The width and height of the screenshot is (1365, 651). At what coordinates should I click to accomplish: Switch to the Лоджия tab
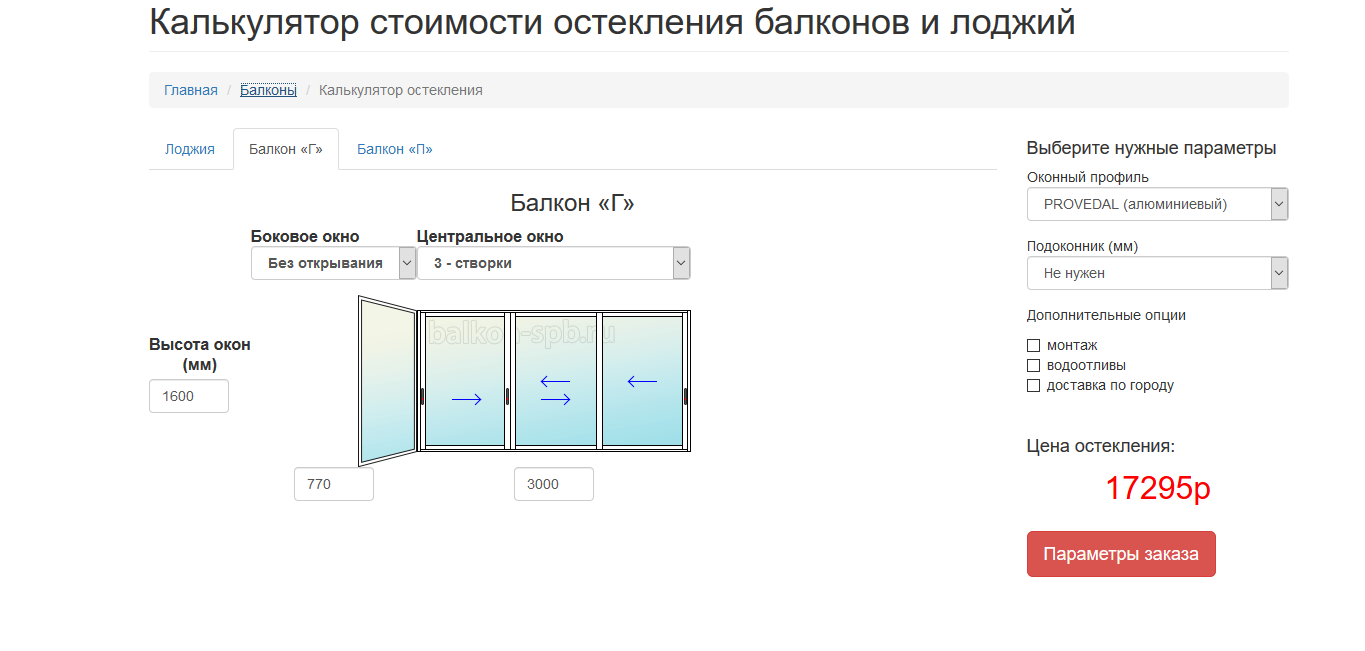(189, 148)
